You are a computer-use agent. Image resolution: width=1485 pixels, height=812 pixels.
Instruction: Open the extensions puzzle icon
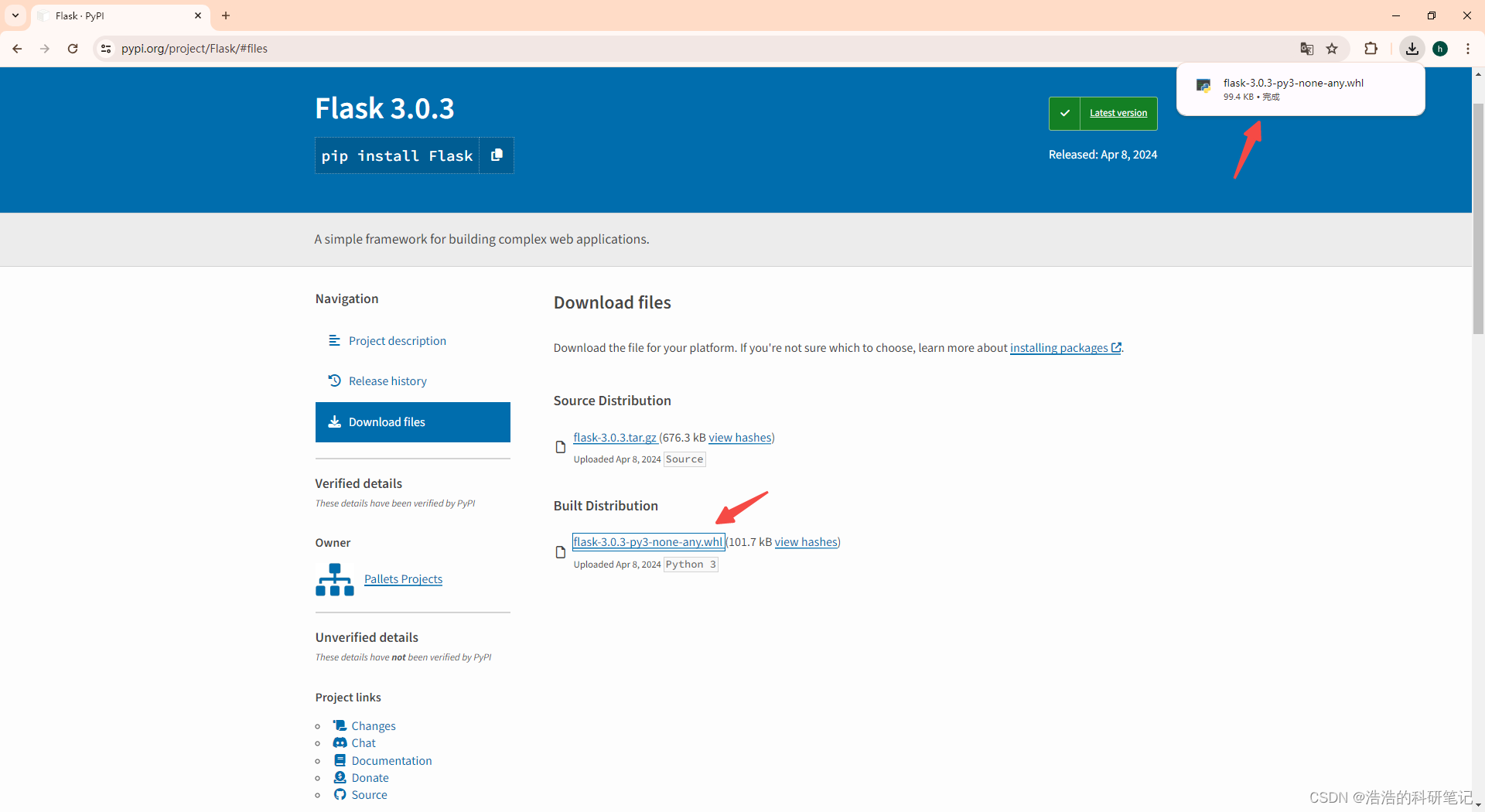pos(1371,49)
